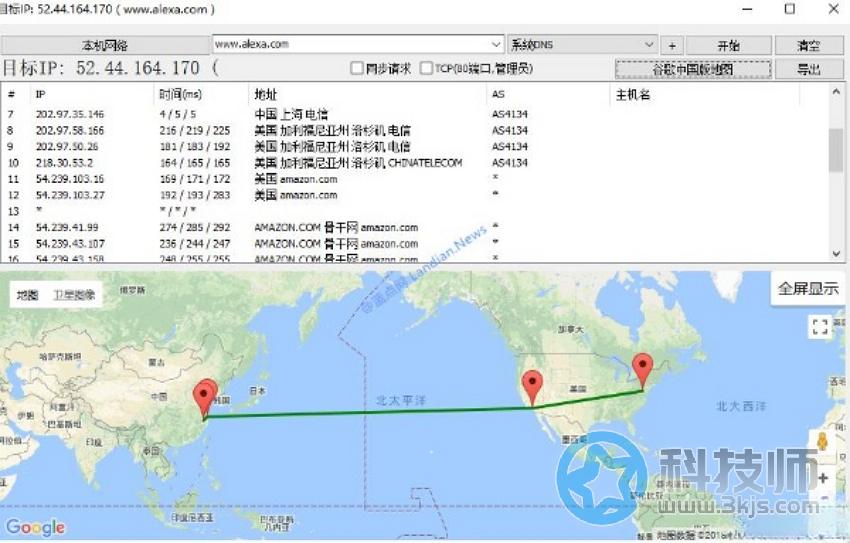Image resolution: width=850 pixels, height=543 pixels.
Task: Click the fullscreen square-corners map icon
Action: [820, 327]
